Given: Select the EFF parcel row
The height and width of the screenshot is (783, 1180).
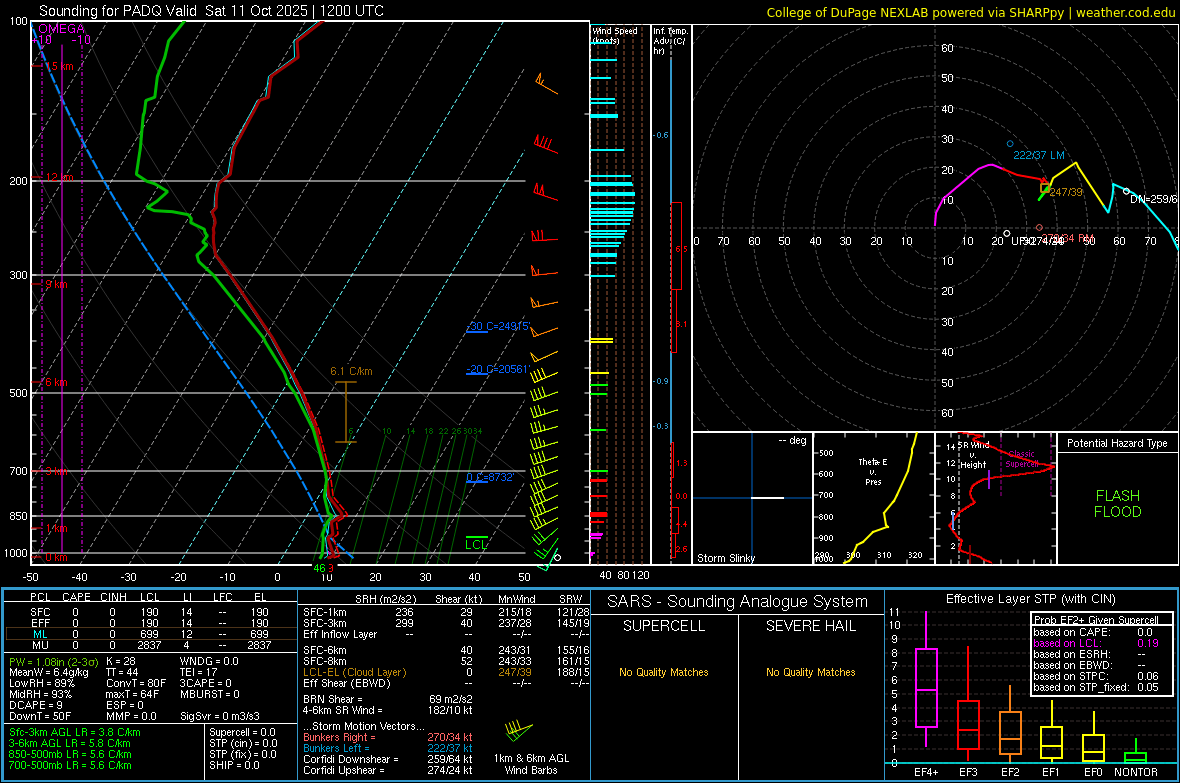Looking at the screenshot, I should pyautogui.click(x=151, y=623).
